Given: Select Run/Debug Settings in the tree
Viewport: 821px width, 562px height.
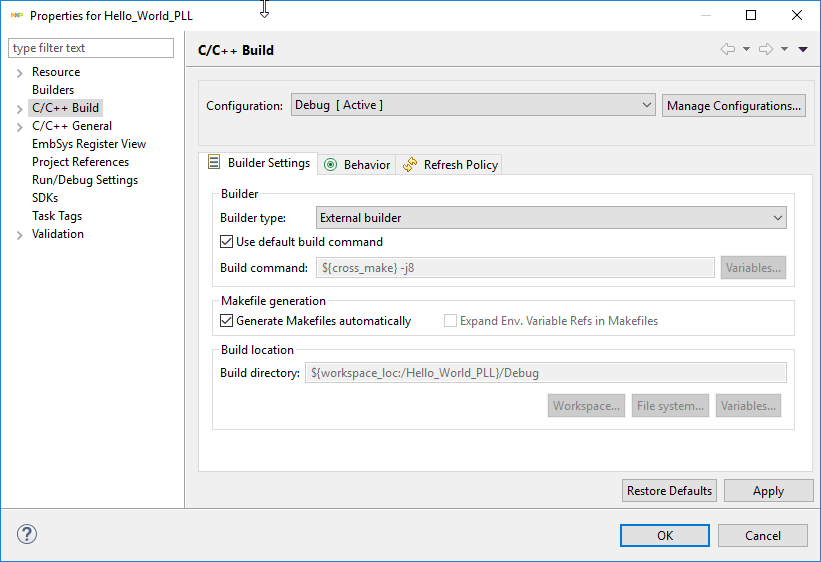Looking at the screenshot, I should (x=85, y=180).
